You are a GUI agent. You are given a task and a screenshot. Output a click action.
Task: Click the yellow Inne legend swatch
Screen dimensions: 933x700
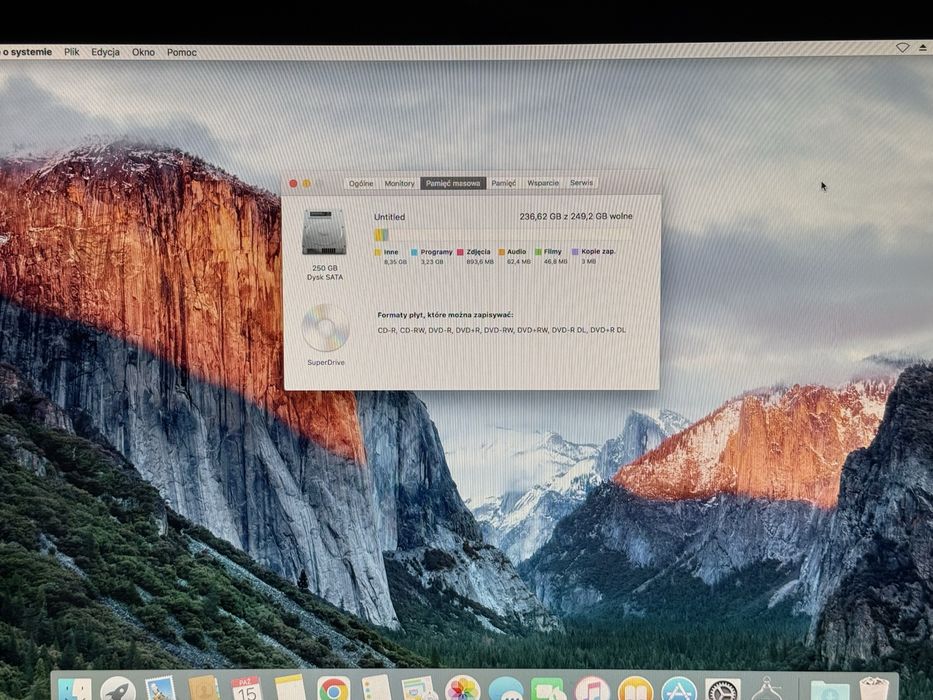[378, 252]
